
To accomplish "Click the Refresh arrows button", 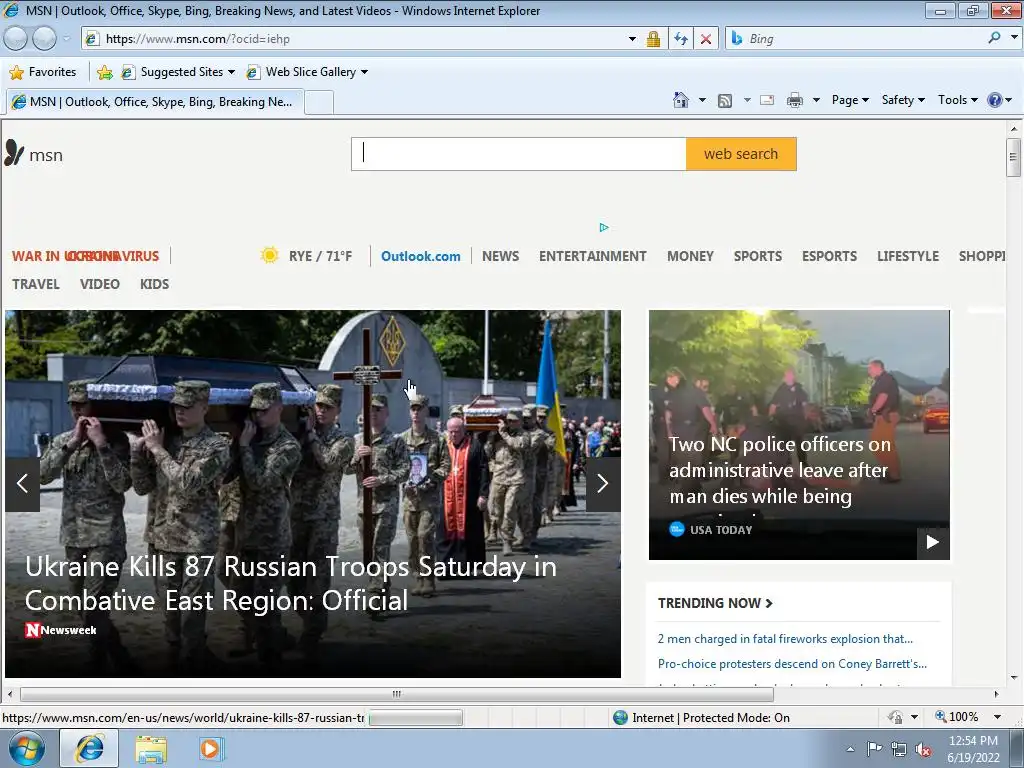I will pyautogui.click(x=681, y=39).
